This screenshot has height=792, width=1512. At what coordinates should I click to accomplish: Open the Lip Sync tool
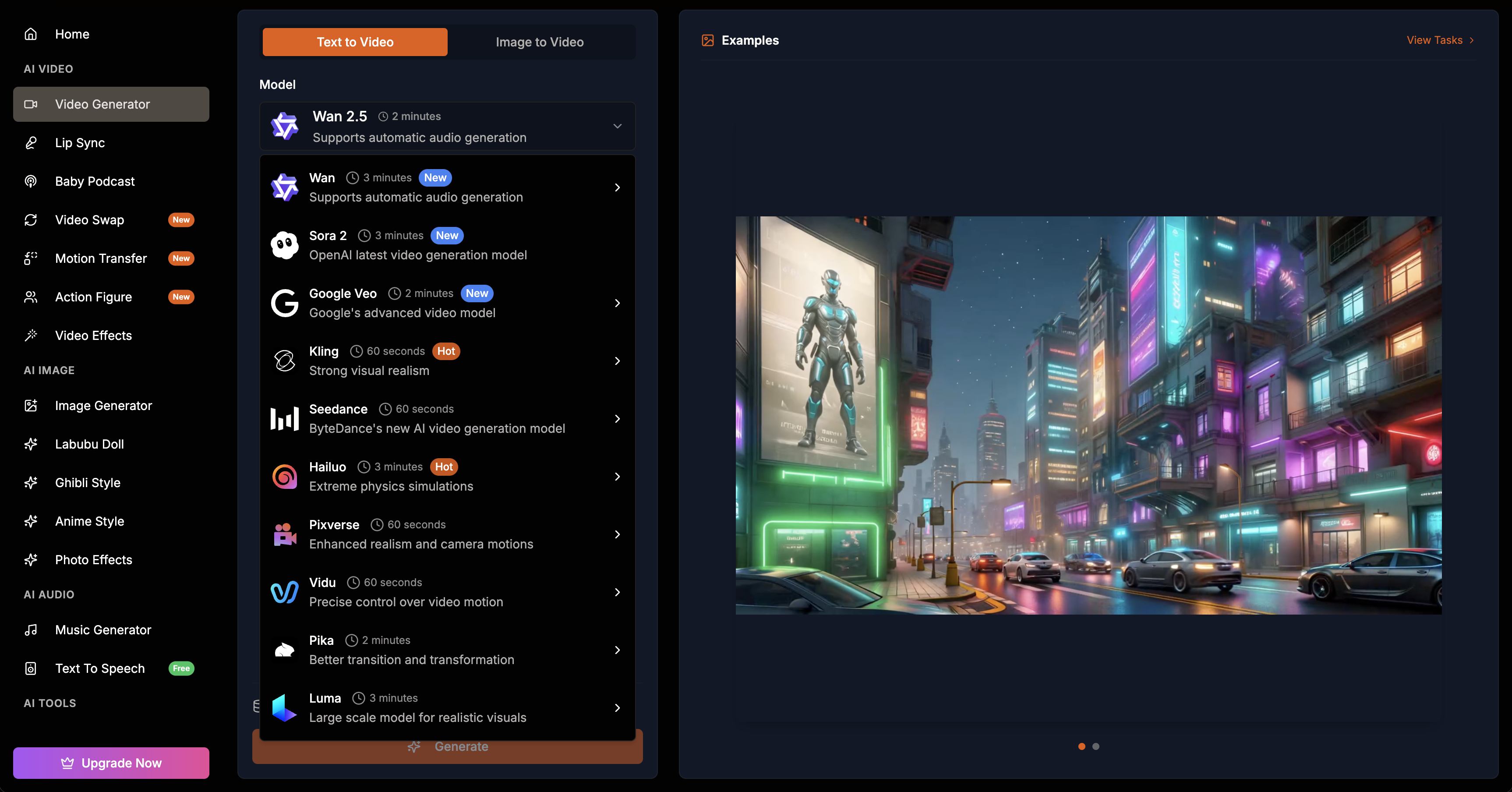coord(80,143)
